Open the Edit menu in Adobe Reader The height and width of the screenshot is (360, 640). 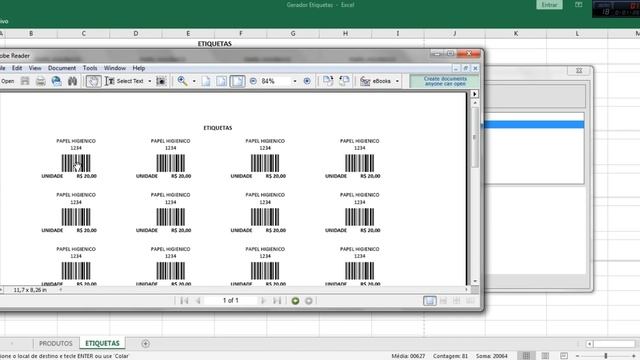click(17, 68)
